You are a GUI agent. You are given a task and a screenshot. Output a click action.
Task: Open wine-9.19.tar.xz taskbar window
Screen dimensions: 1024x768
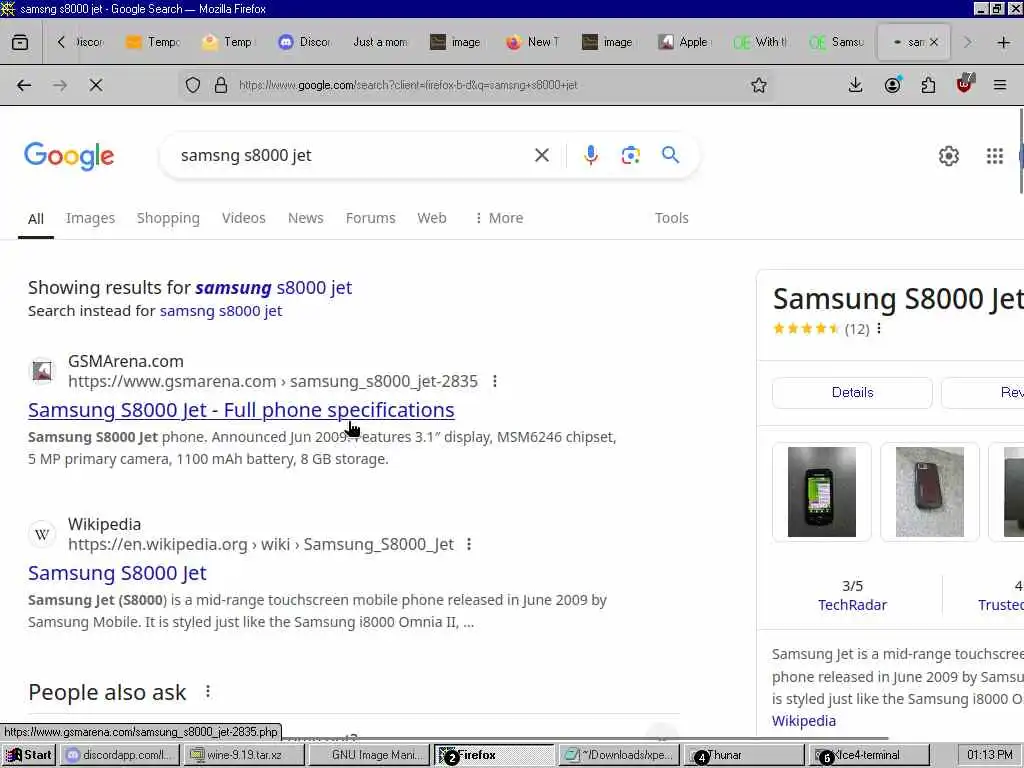click(244, 755)
